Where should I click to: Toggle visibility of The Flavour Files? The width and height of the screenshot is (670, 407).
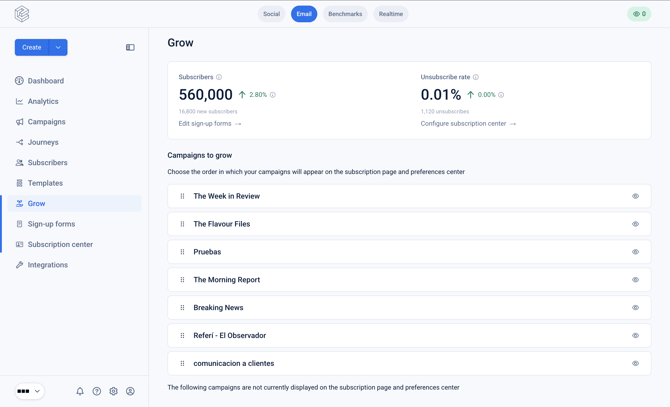click(635, 224)
